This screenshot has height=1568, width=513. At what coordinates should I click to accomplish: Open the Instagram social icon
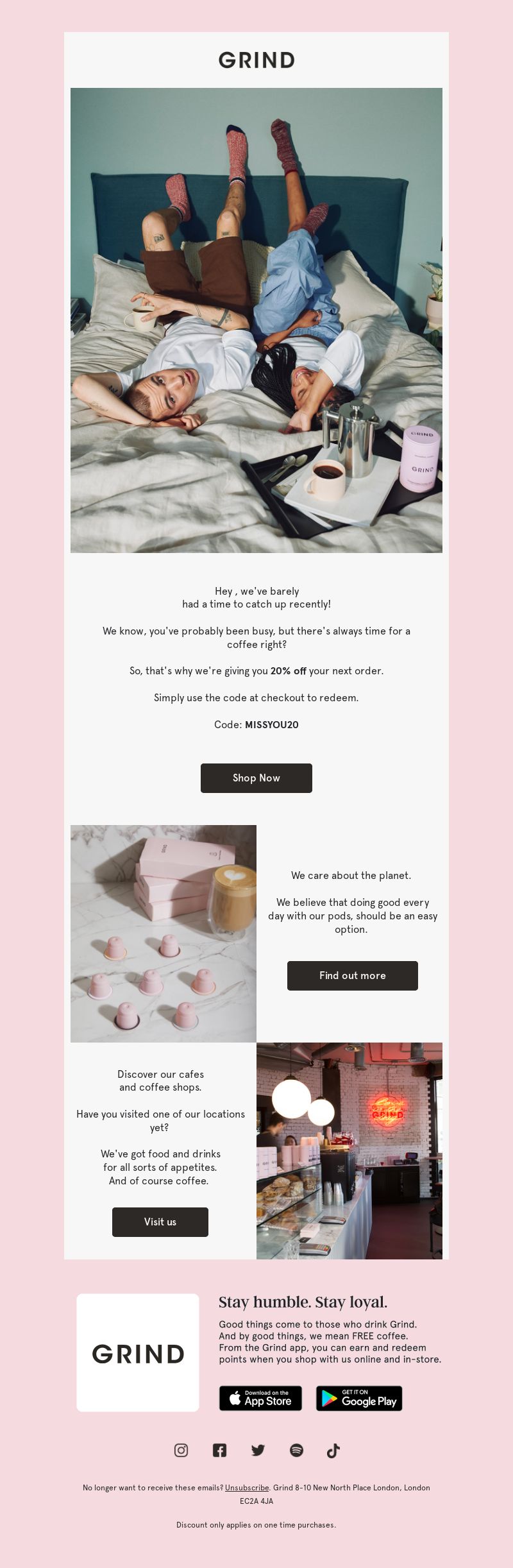point(181,1451)
